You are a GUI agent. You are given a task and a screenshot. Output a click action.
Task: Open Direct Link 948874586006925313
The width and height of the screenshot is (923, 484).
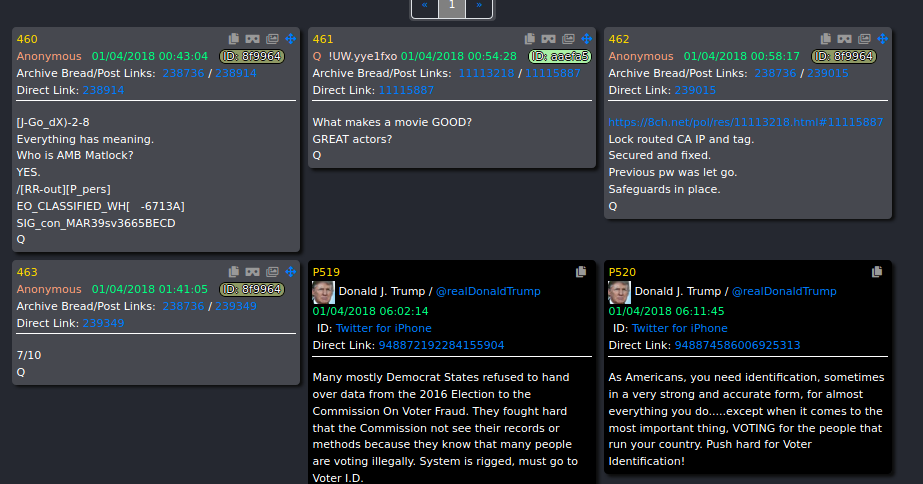(738, 345)
